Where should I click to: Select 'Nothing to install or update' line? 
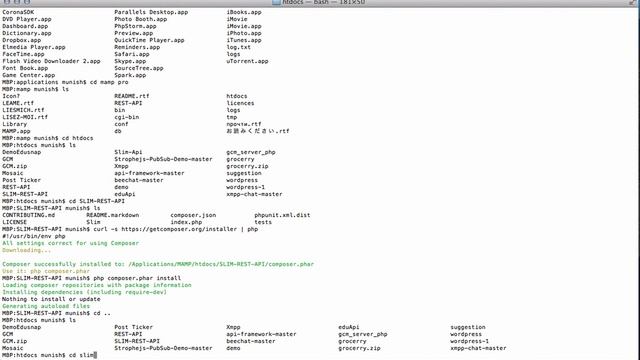51,299
